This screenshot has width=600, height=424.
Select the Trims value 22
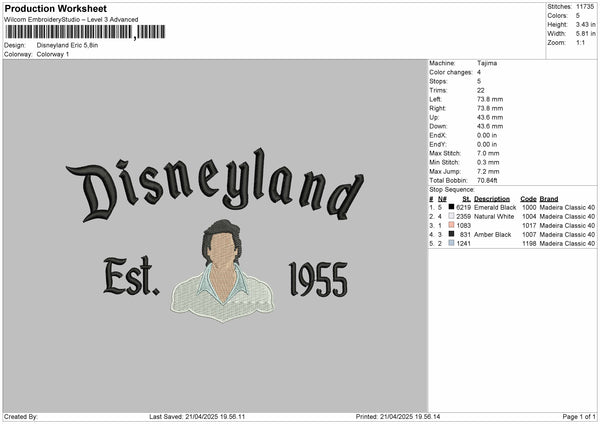point(481,90)
